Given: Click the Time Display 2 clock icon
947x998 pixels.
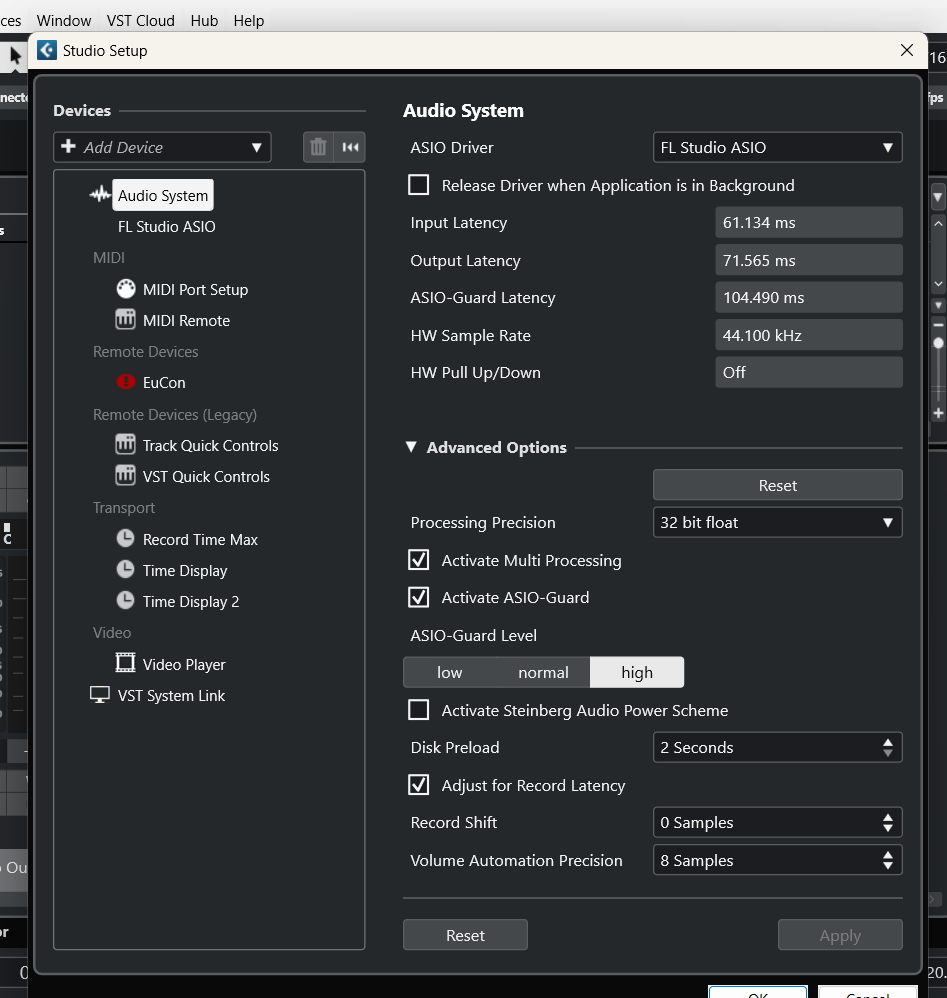Looking at the screenshot, I should click(125, 601).
